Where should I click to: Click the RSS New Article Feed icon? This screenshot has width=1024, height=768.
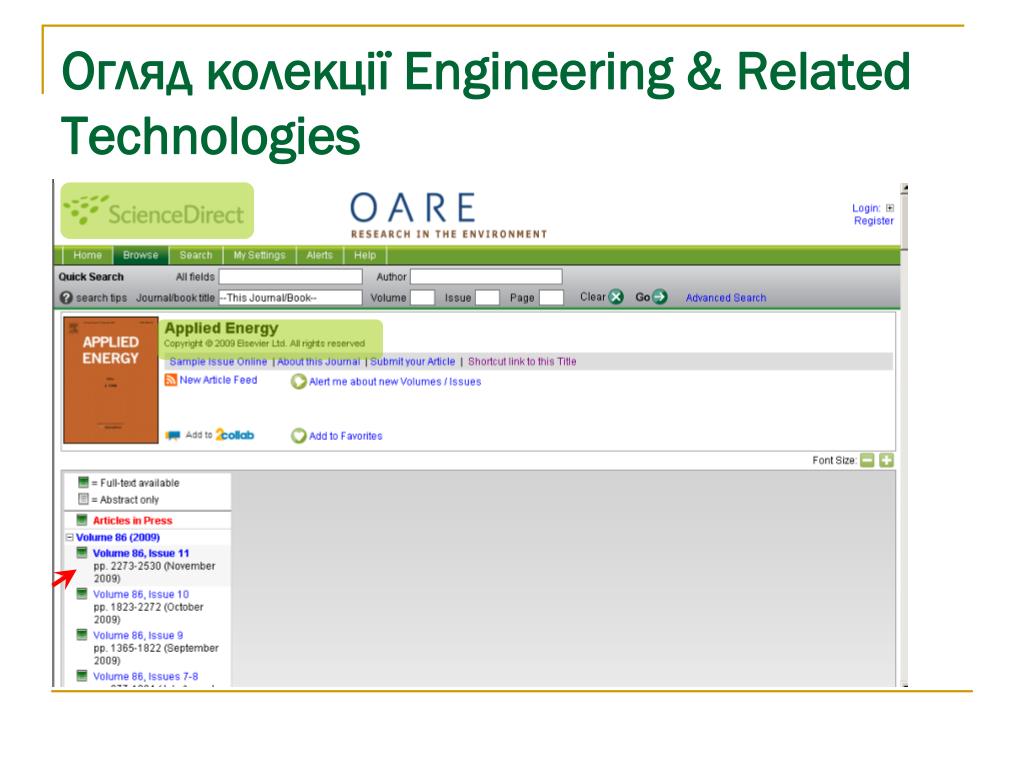[x=170, y=380]
